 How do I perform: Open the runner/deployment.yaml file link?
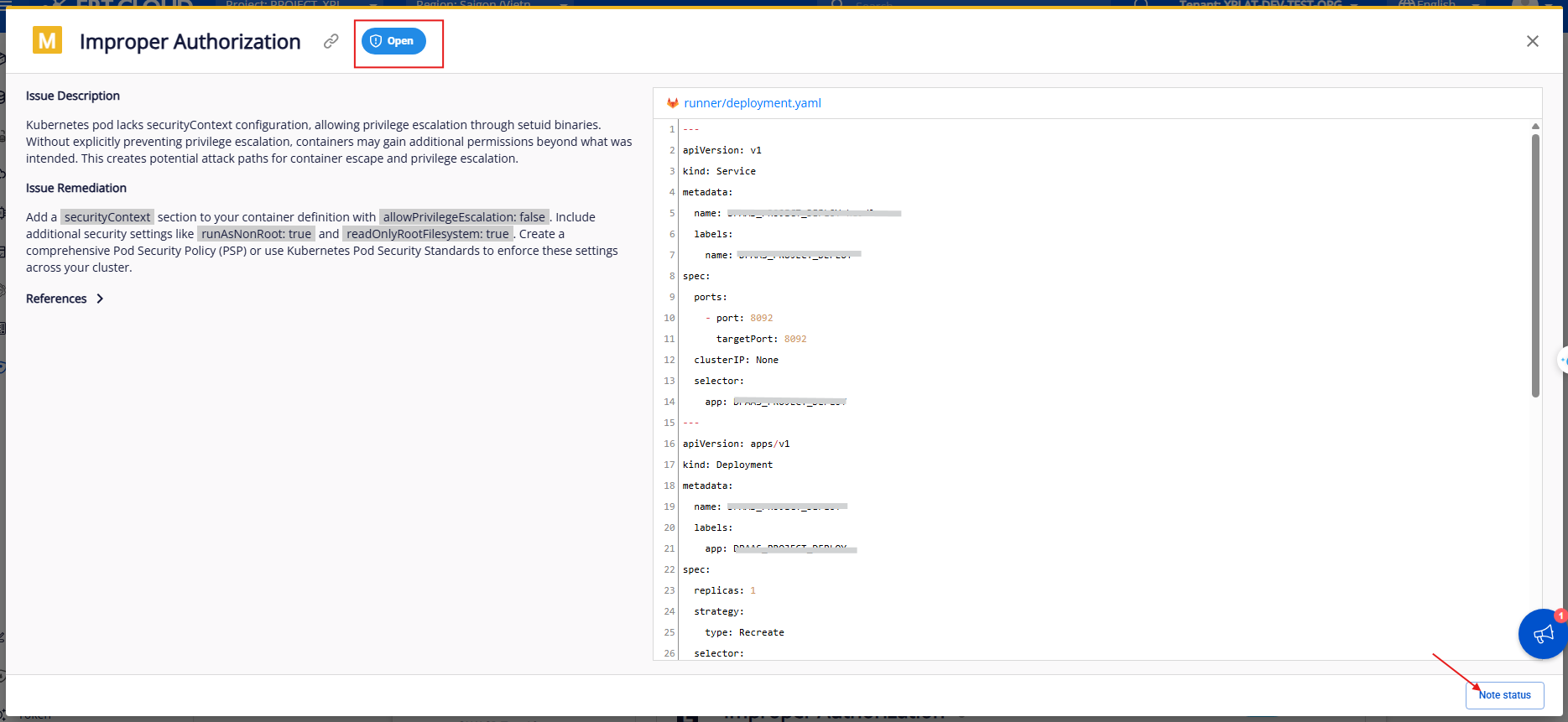click(x=752, y=103)
